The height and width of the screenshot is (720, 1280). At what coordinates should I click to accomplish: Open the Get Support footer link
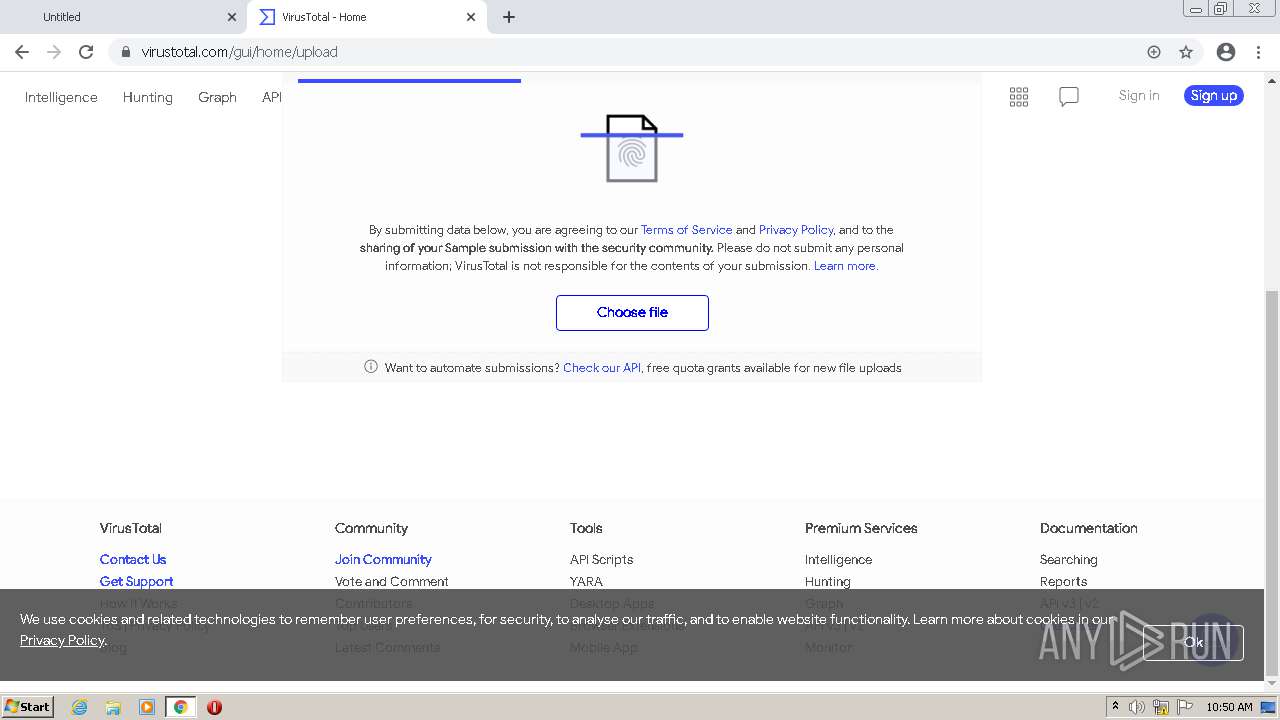(136, 581)
